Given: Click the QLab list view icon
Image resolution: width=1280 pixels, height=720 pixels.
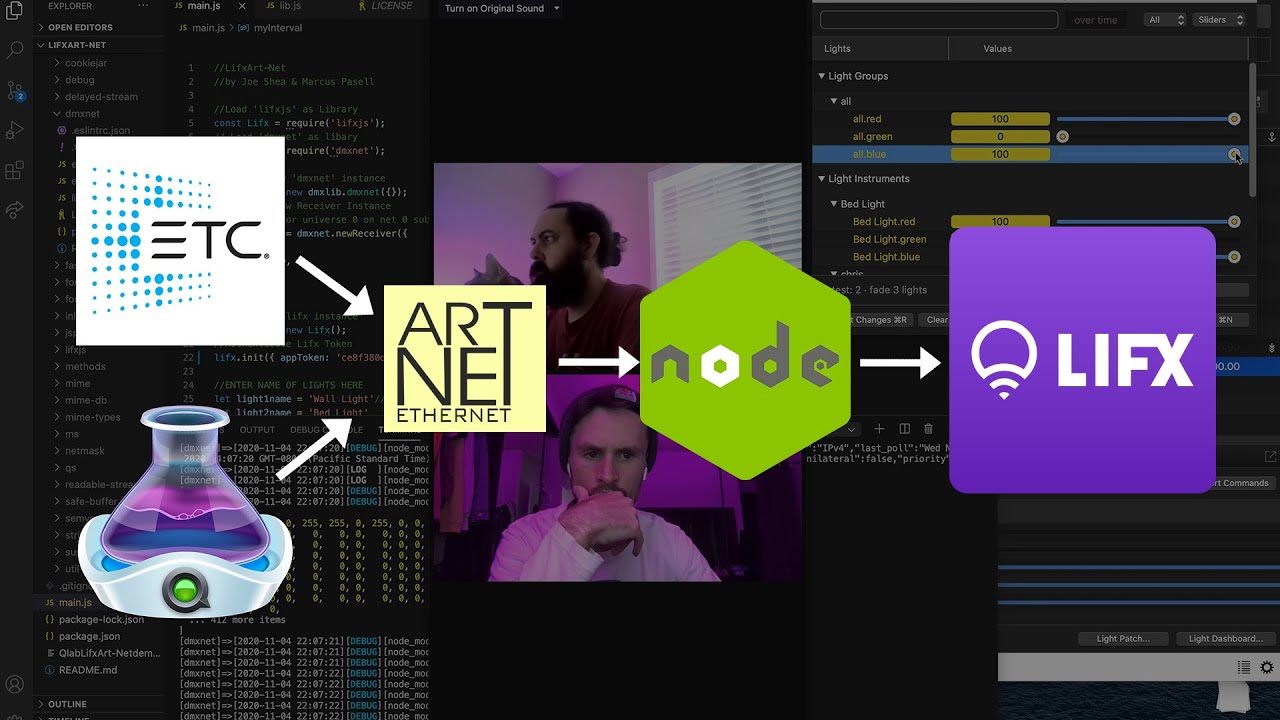Looking at the screenshot, I should 1244,667.
